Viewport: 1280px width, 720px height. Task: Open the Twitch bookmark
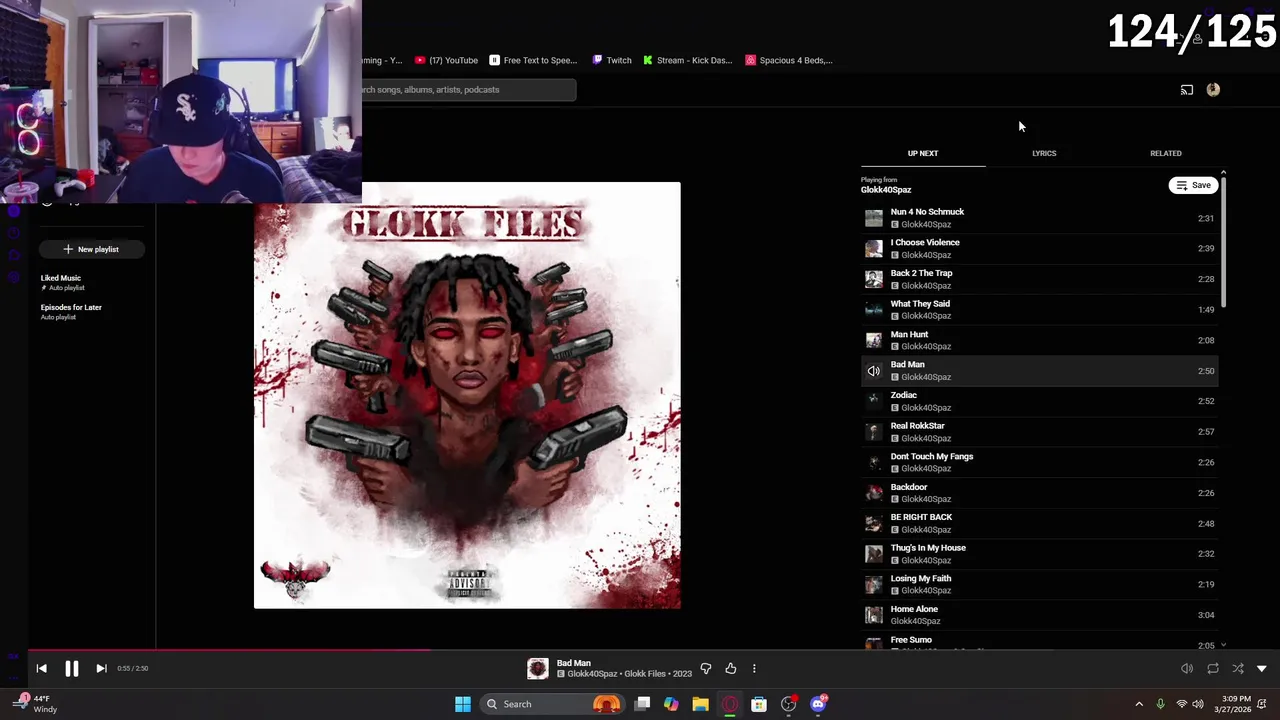tap(612, 60)
